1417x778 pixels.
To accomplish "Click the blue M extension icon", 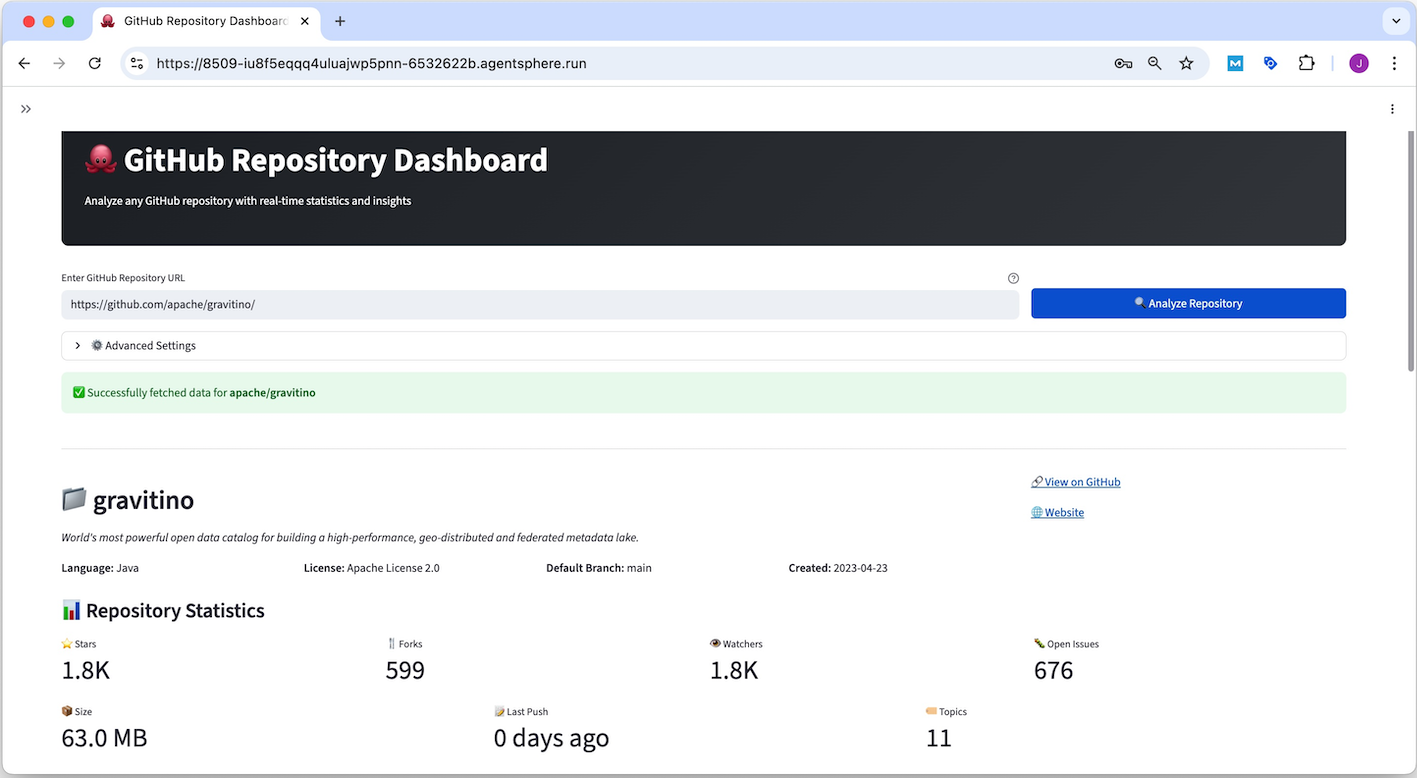I will coord(1234,62).
